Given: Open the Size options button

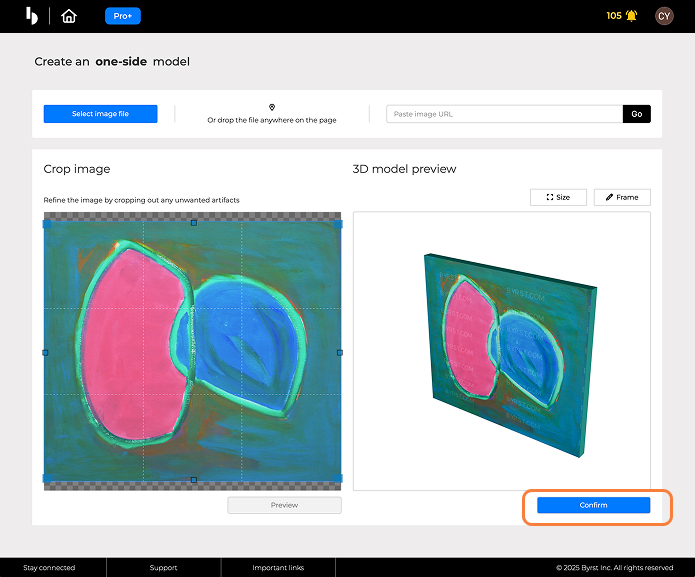Looking at the screenshot, I should [x=558, y=197].
